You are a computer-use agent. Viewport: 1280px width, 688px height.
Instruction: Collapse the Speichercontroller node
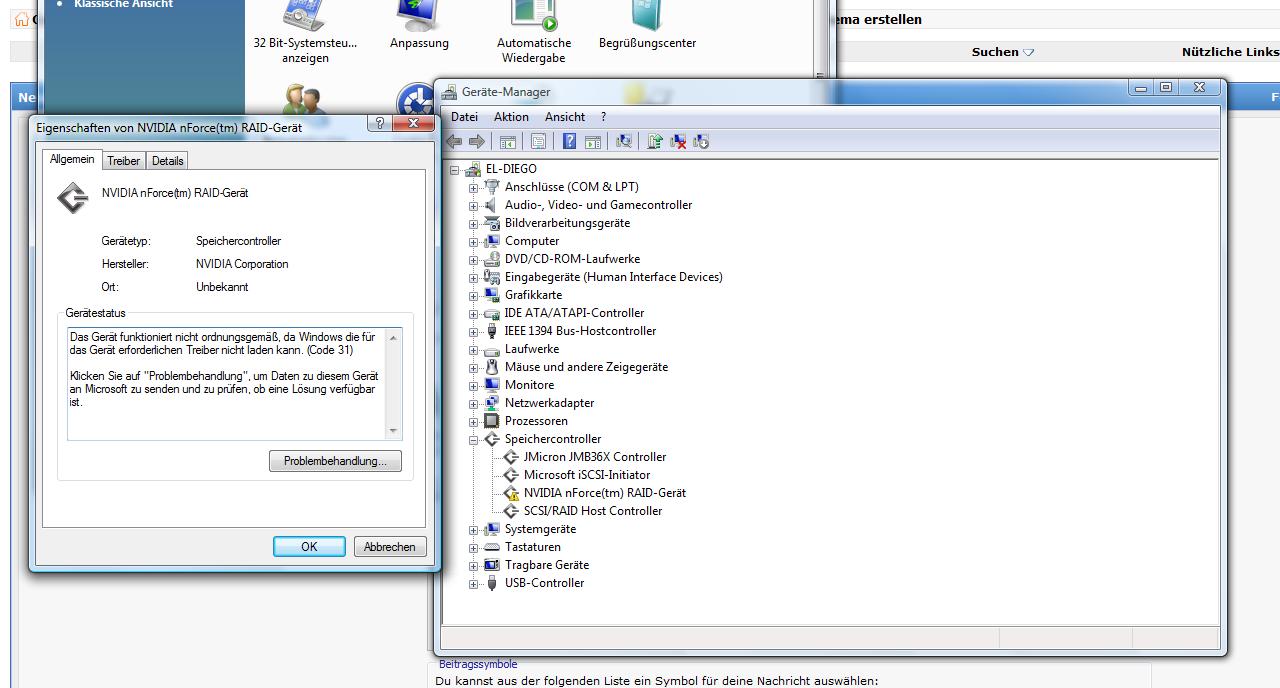(x=474, y=440)
